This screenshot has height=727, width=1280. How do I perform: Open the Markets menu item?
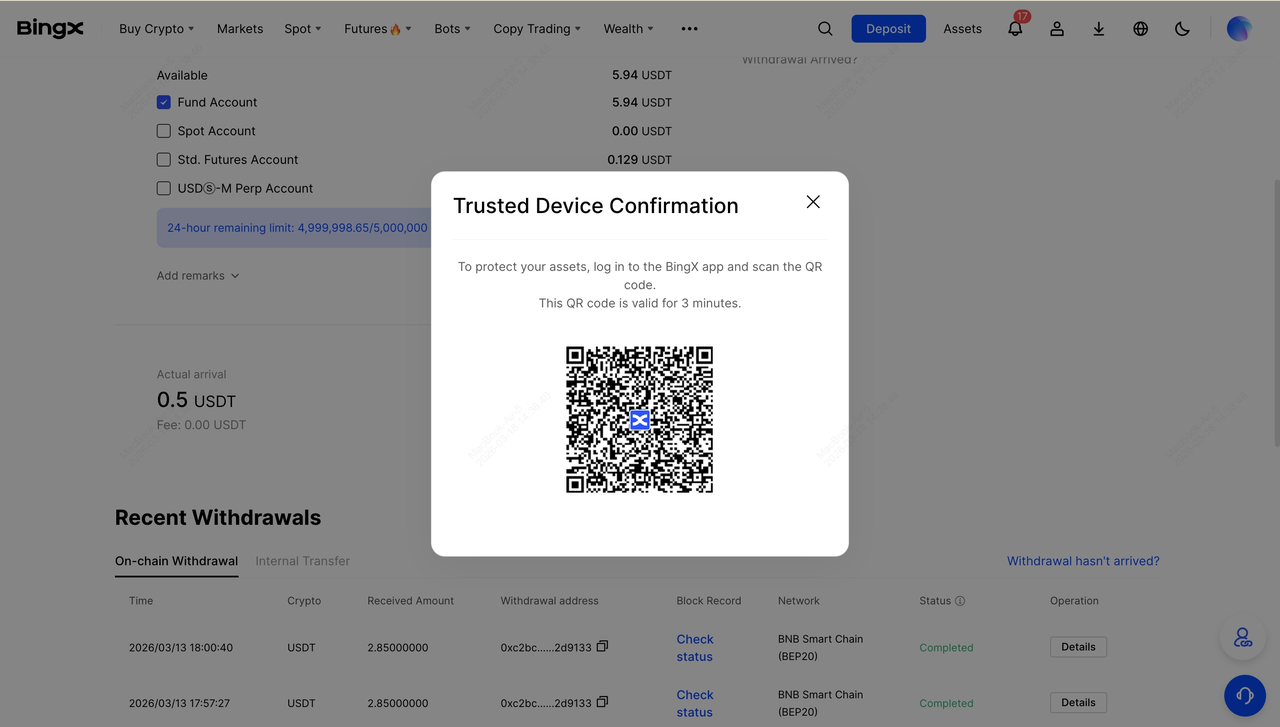240,29
